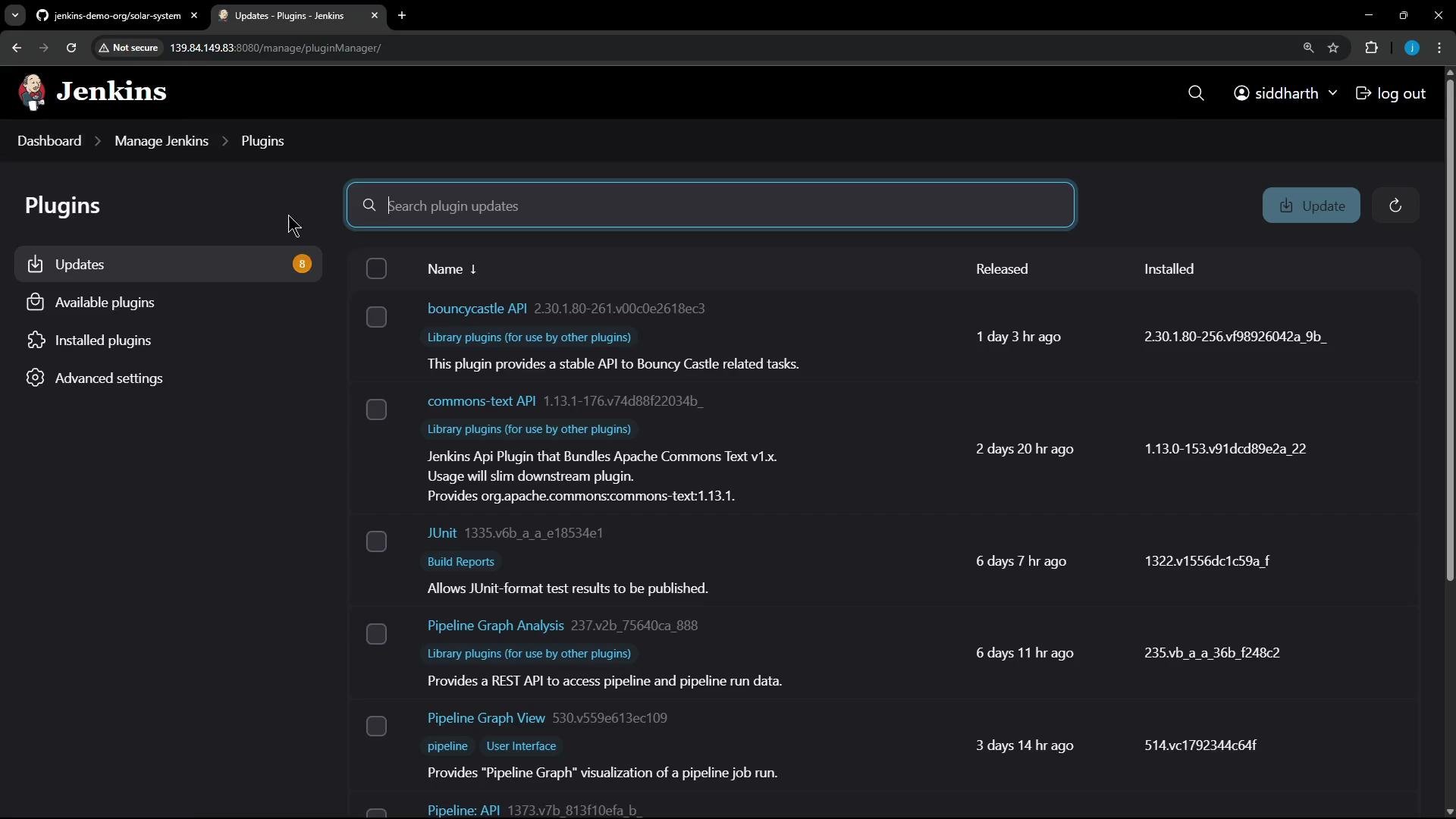The width and height of the screenshot is (1456, 819).
Task: Open Installed plugins in sidebar
Action: pos(168,340)
